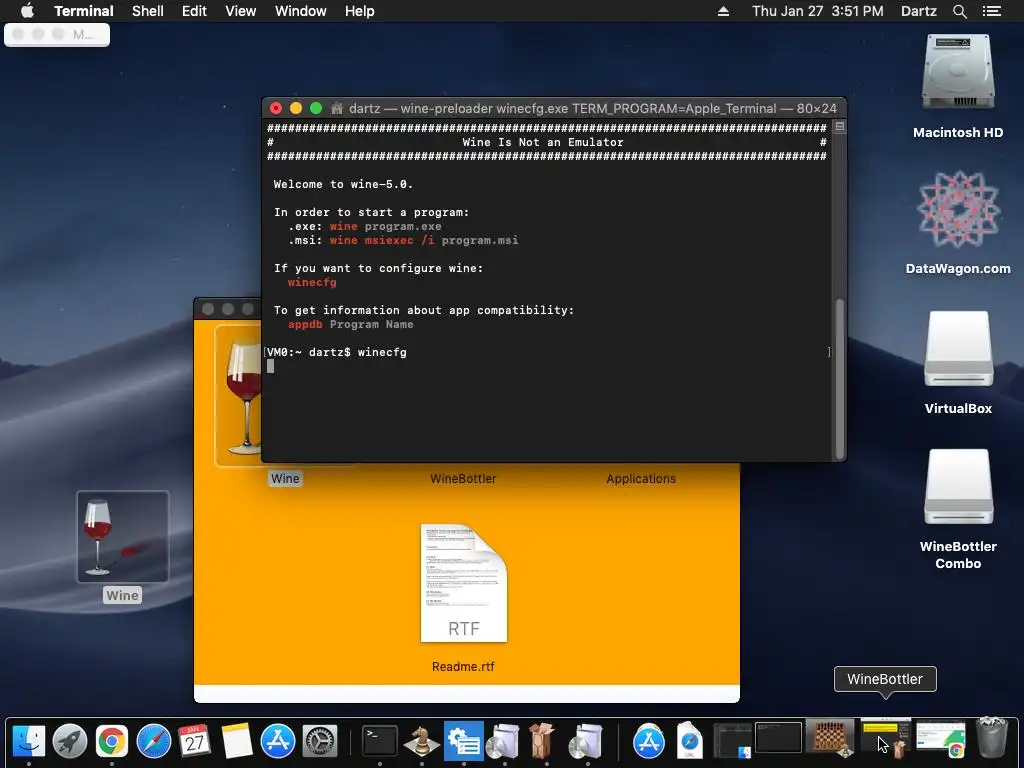Open the Shell menu
The height and width of the screenshot is (768, 1024).
(x=148, y=11)
